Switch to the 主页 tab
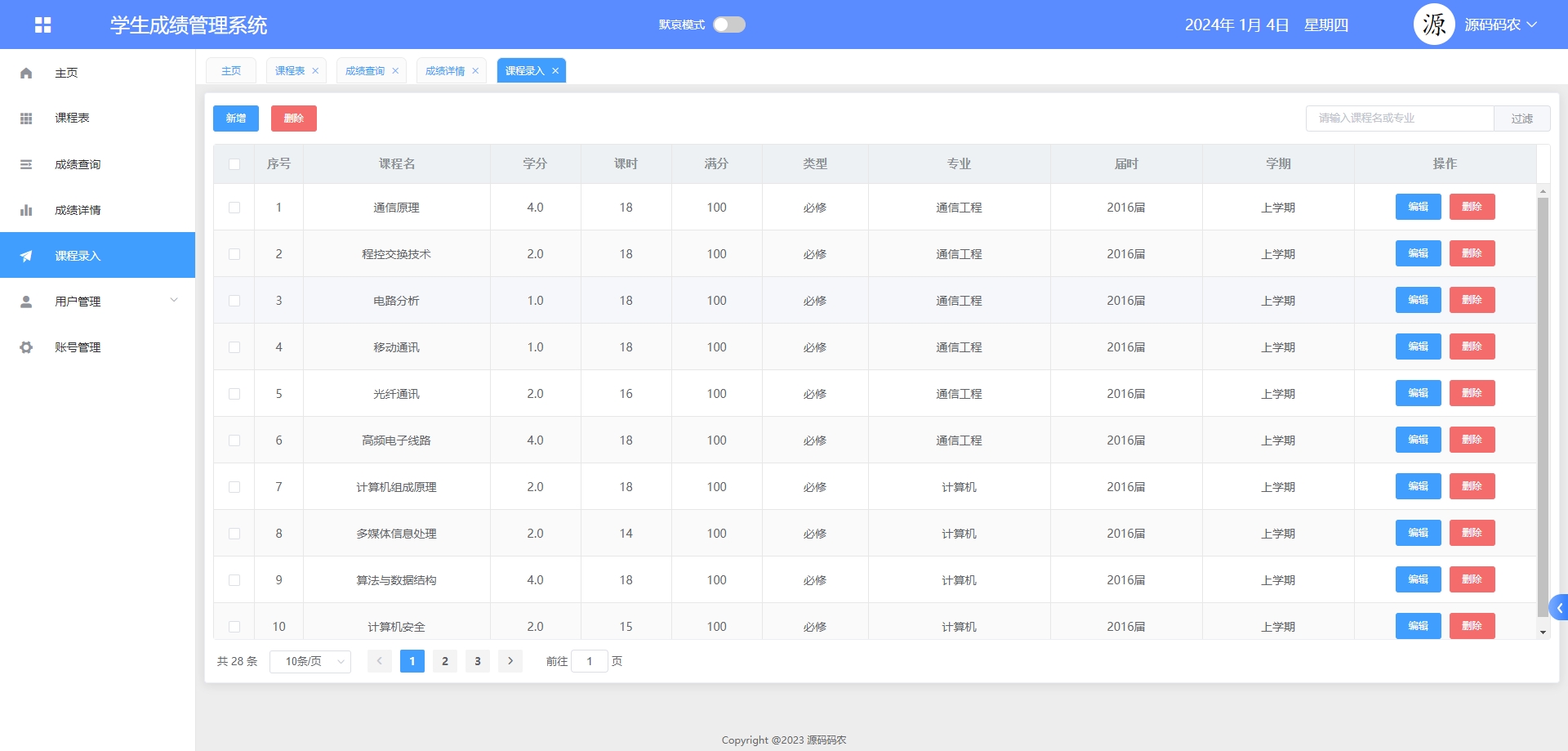The height and width of the screenshot is (751, 1568). click(231, 71)
